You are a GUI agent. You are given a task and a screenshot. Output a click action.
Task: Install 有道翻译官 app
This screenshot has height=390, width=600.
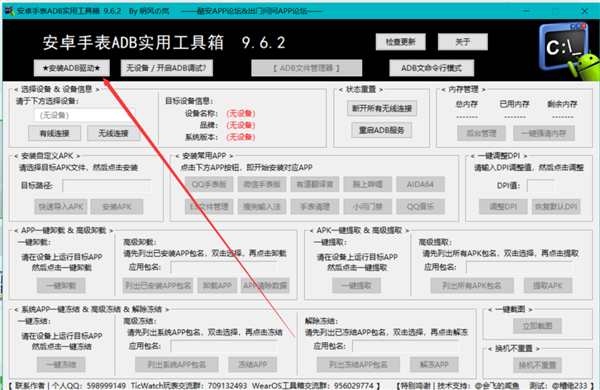tap(315, 184)
